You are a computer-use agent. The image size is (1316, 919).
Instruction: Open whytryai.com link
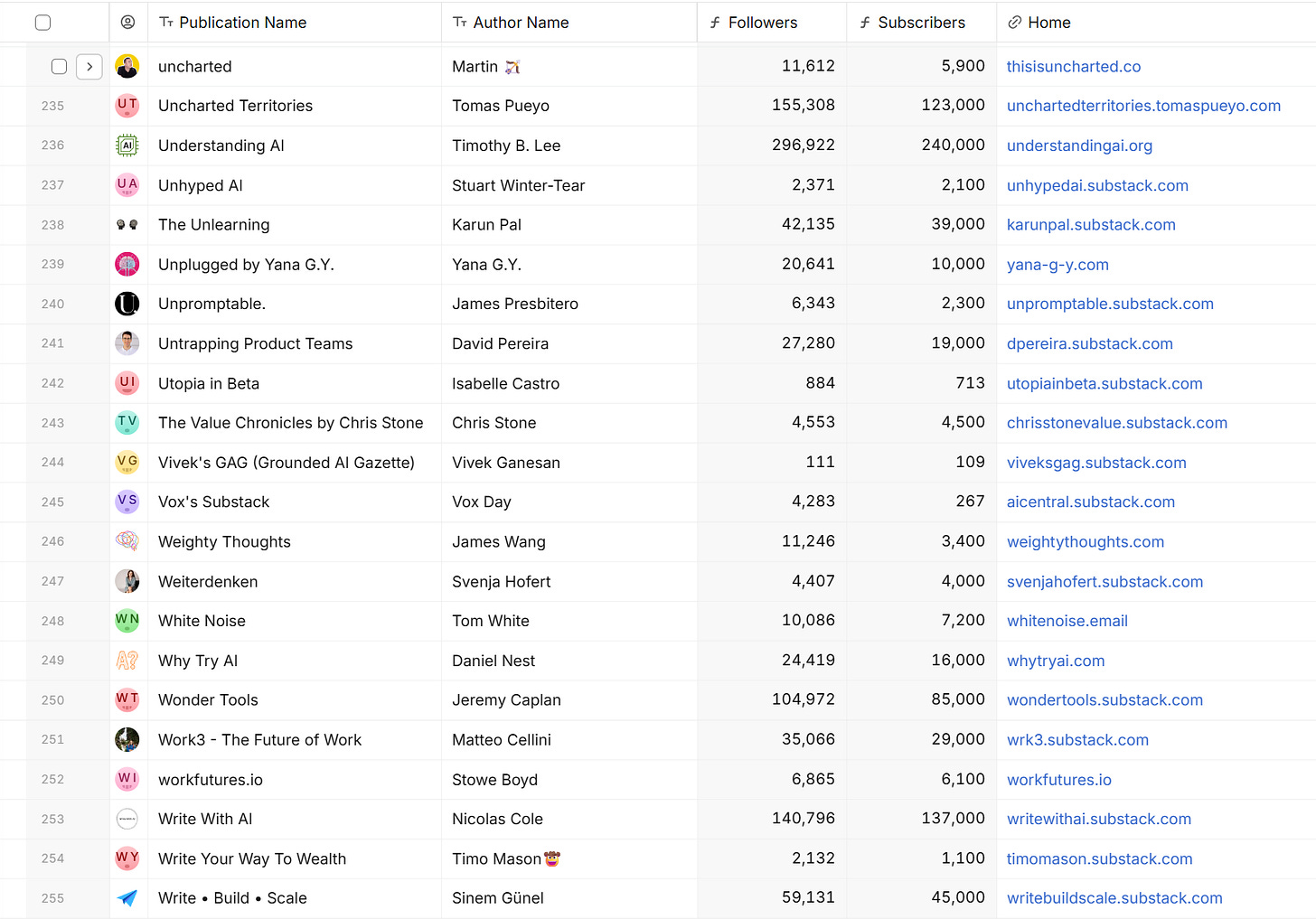(x=1056, y=661)
